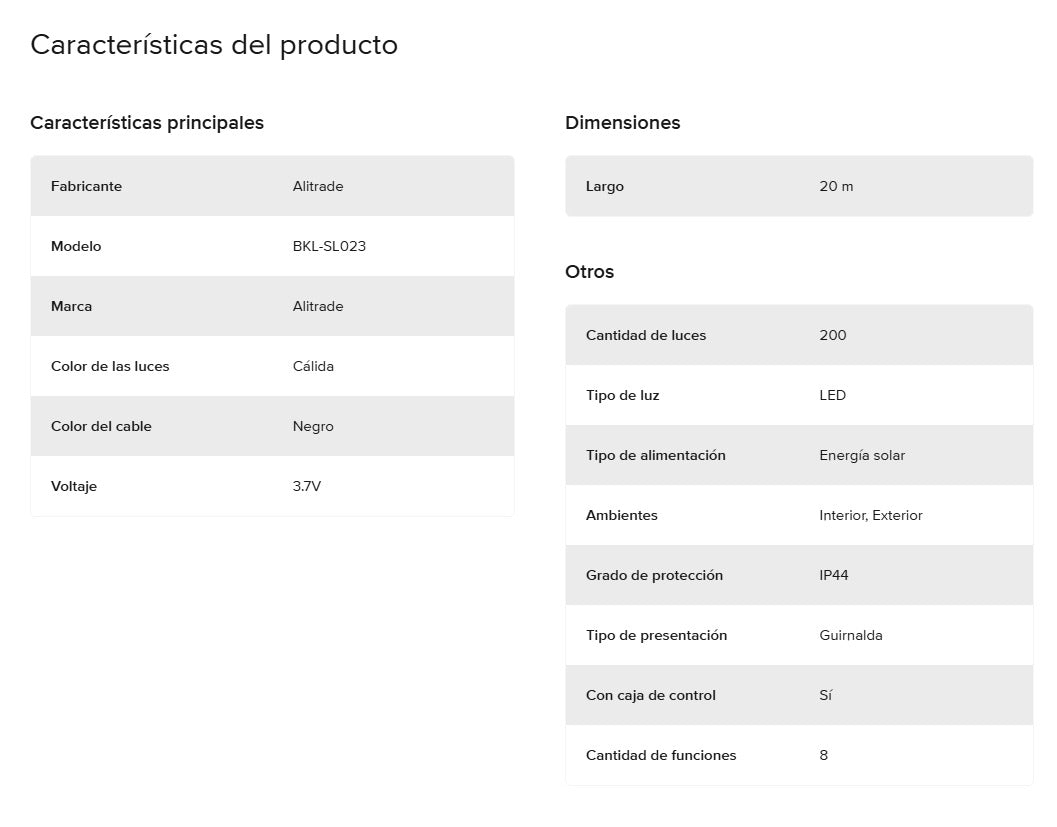This screenshot has height=827, width=1057.
Task: Click the "Tipo de luz" value LED
Action: [832, 396]
